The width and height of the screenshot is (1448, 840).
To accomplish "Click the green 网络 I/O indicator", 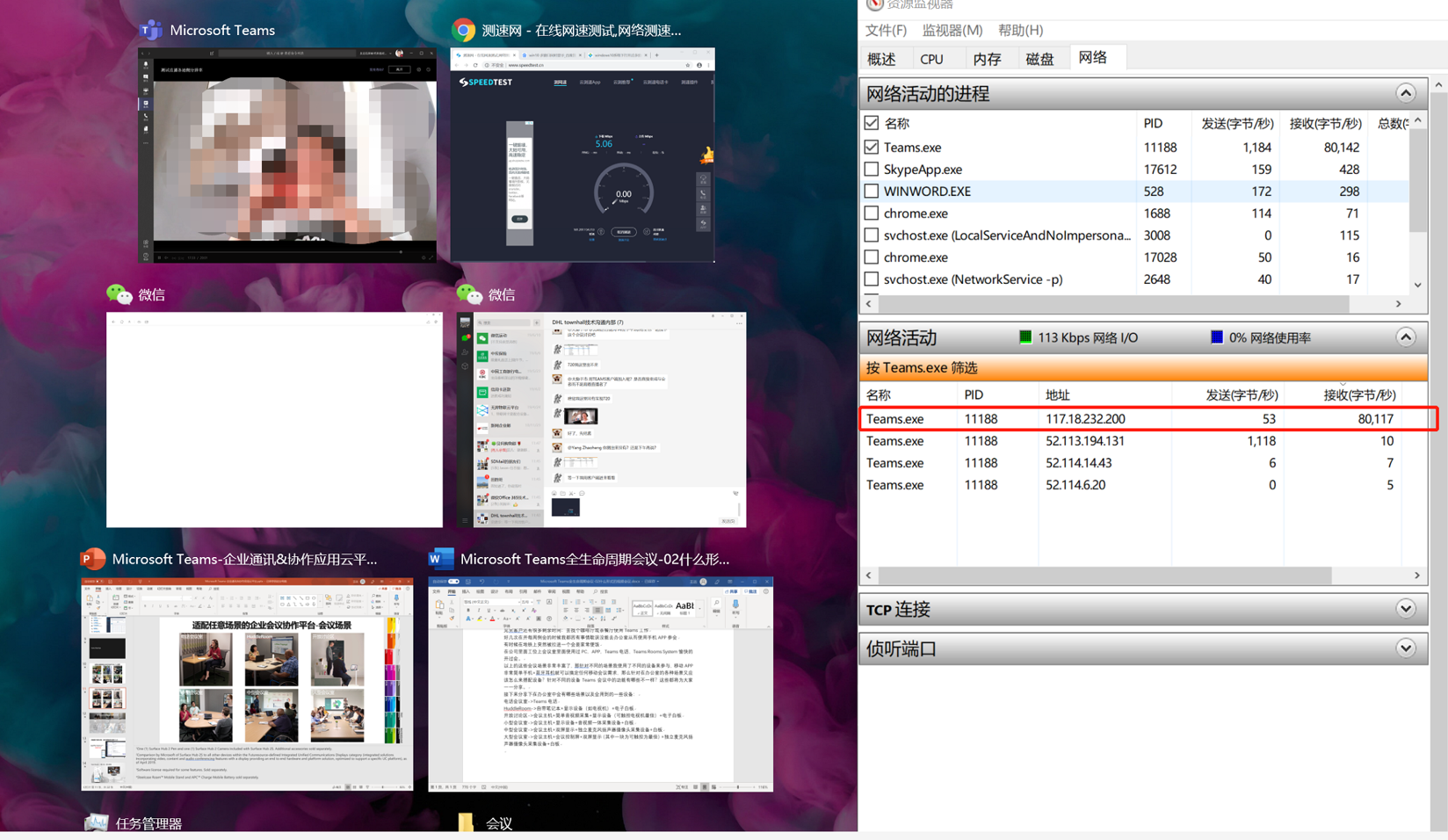I will [1024, 337].
